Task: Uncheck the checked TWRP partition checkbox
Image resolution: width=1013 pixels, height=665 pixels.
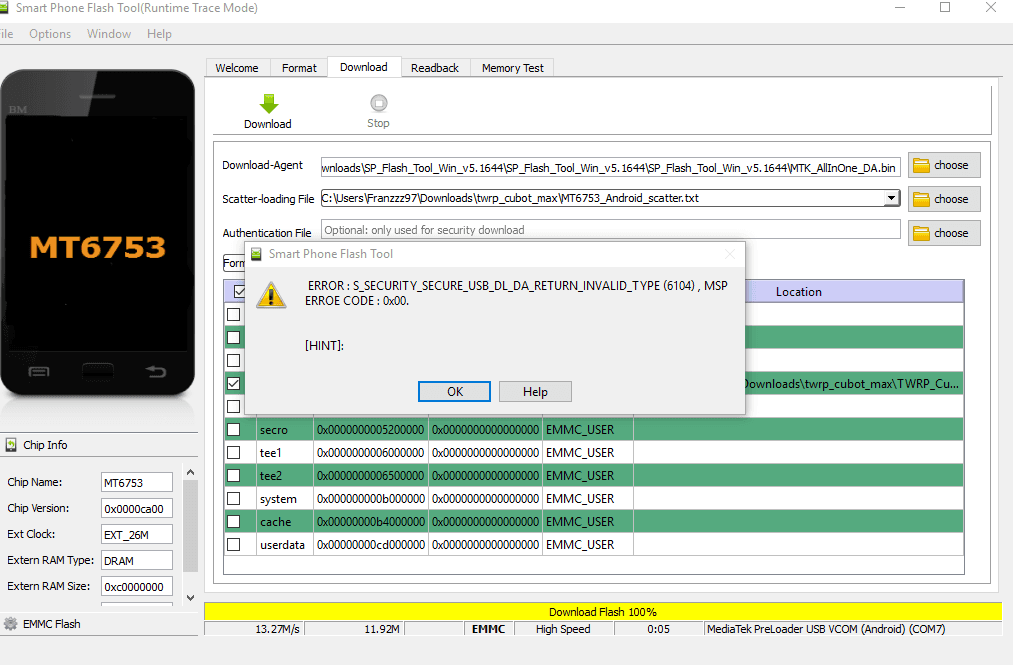Action: pos(234,383)
